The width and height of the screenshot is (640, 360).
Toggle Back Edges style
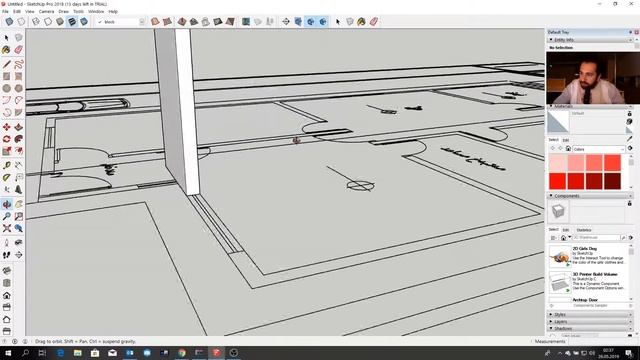click(x=21, y=22)
